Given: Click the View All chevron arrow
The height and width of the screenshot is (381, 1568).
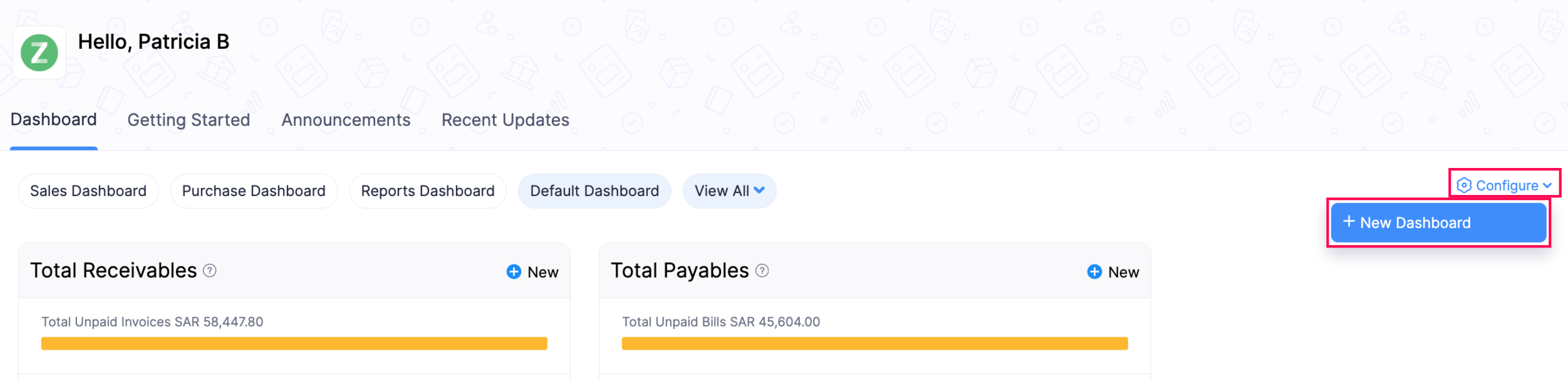Looking at the screenshot, I should coord(759,191).
